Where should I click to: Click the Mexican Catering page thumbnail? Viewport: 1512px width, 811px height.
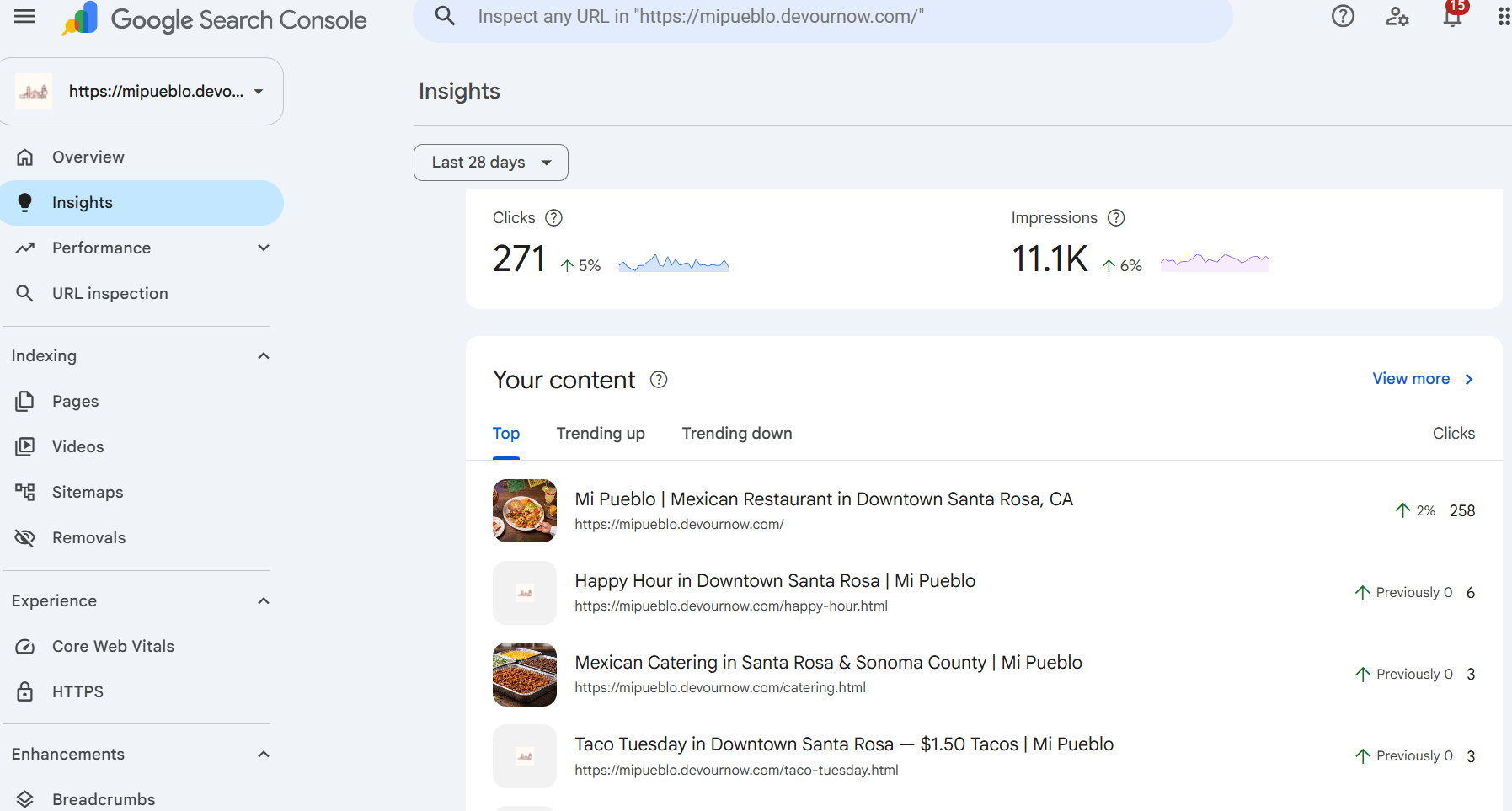525,675
